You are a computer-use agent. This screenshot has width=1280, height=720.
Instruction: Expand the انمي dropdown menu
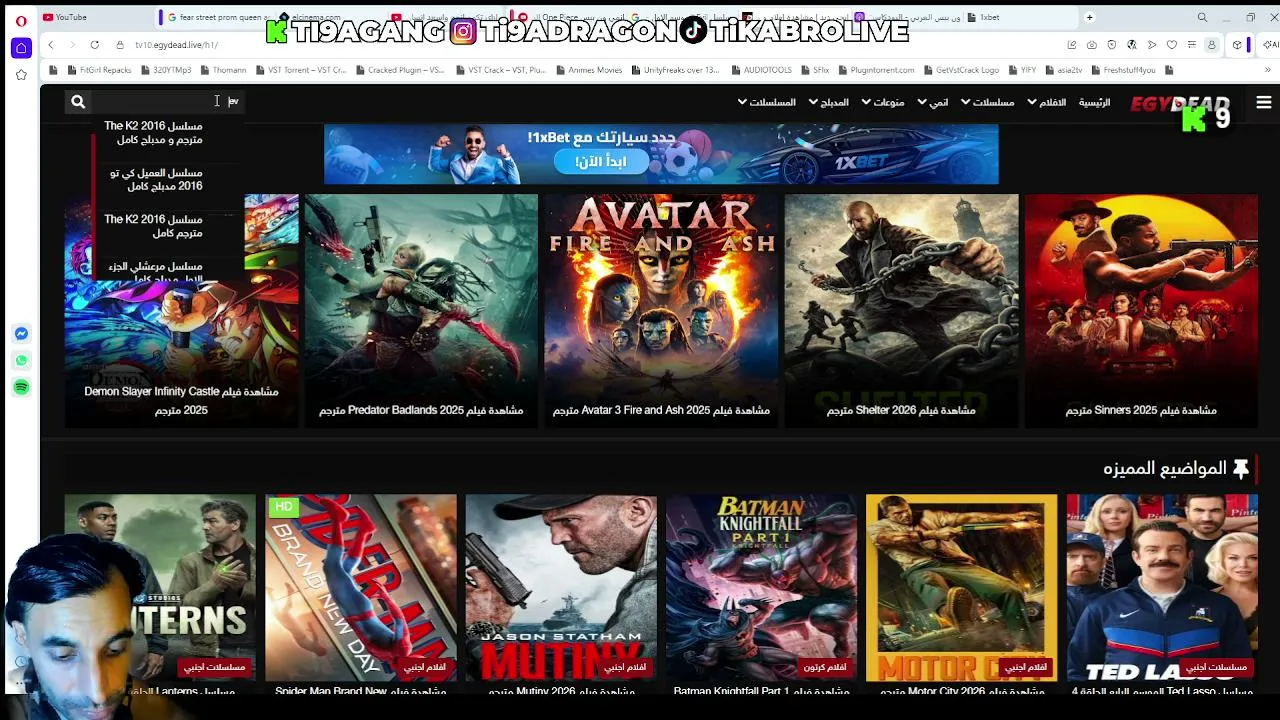(933, 102)
